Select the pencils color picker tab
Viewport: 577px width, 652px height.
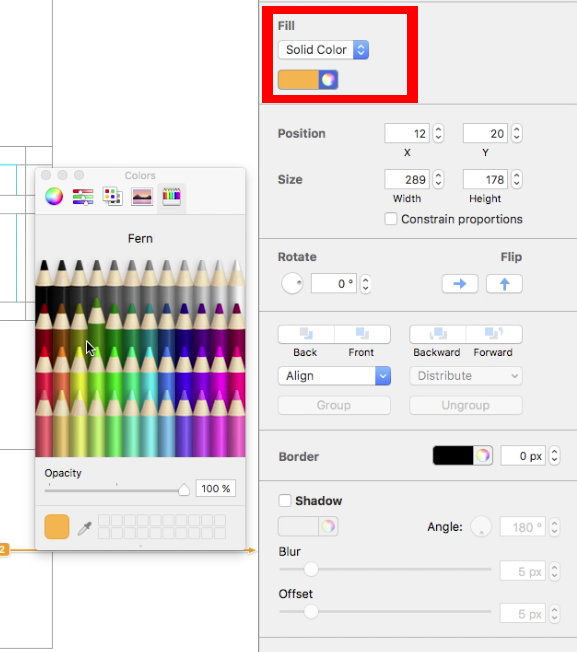click(171, 196)
